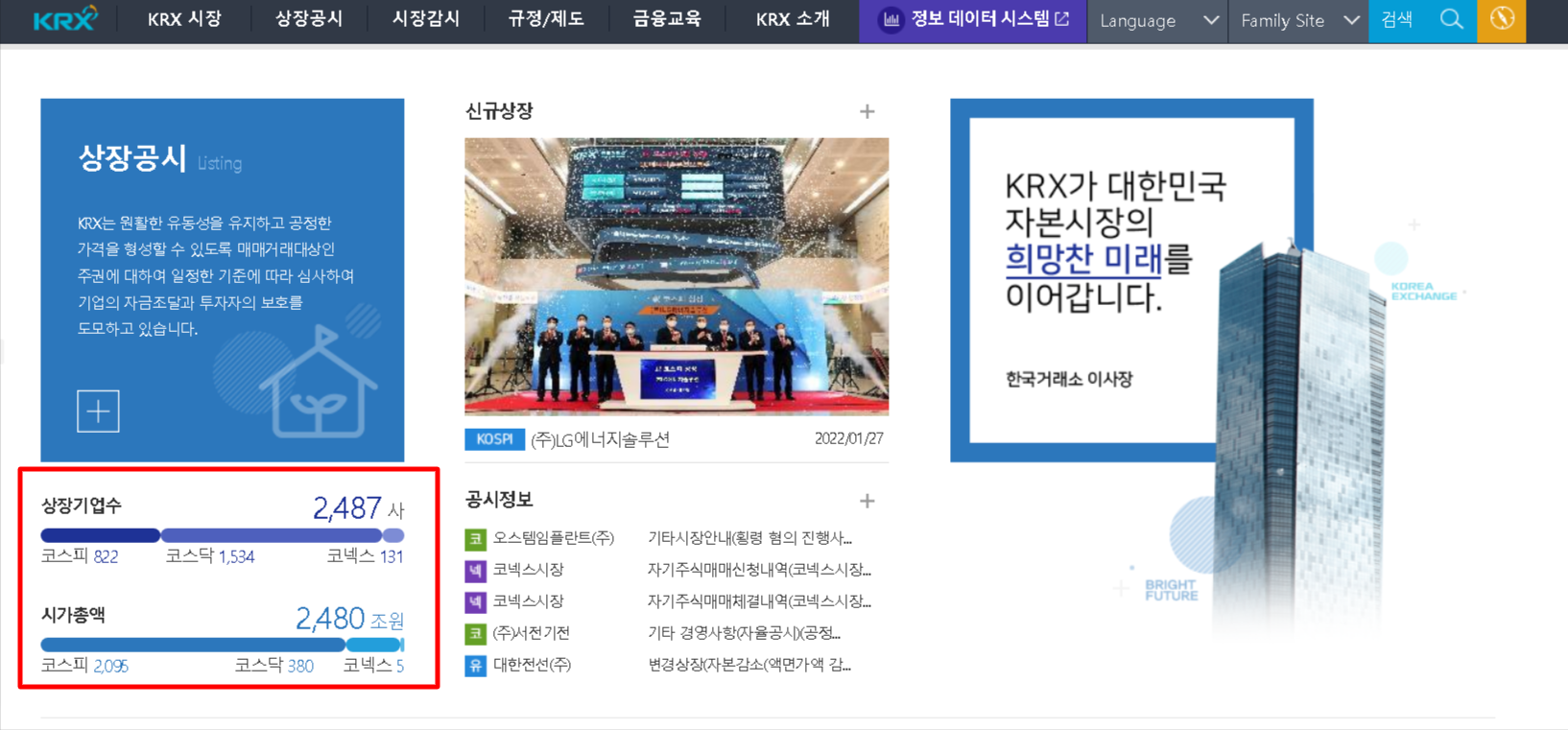This screenshot has height=730, width=1568.
Task: Open 자기주식매매체결내역 disclosure
Action: (759, 601)
